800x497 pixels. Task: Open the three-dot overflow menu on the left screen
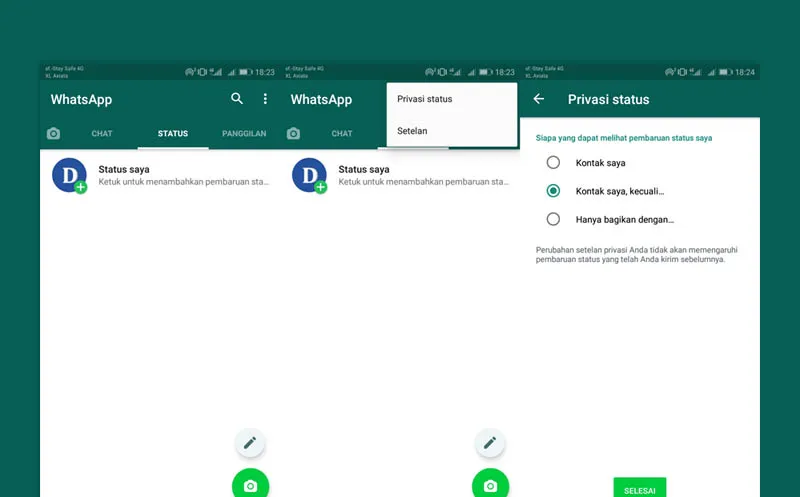click(x=265, y=99)
